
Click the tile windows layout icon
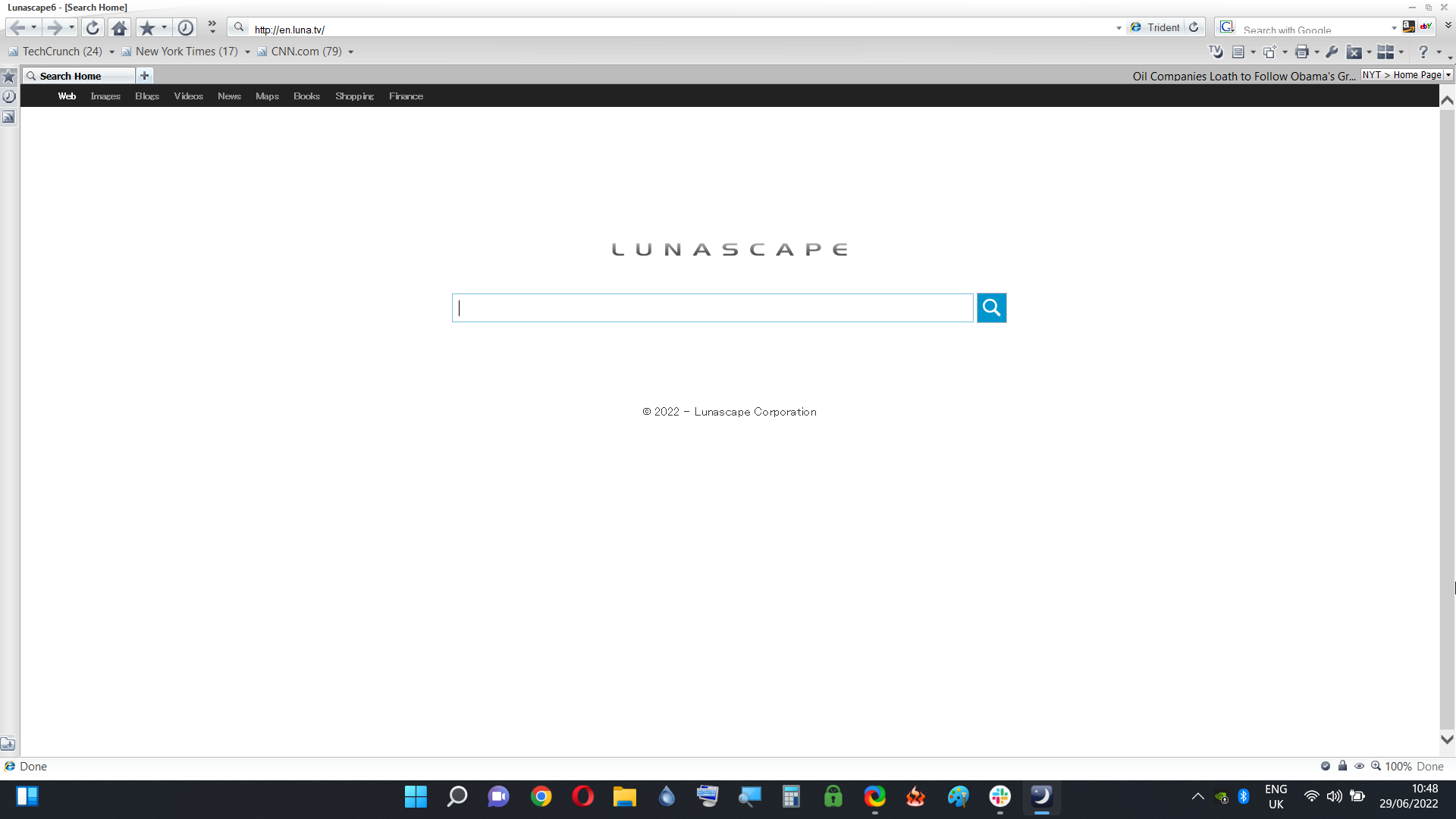[1385, 52]
